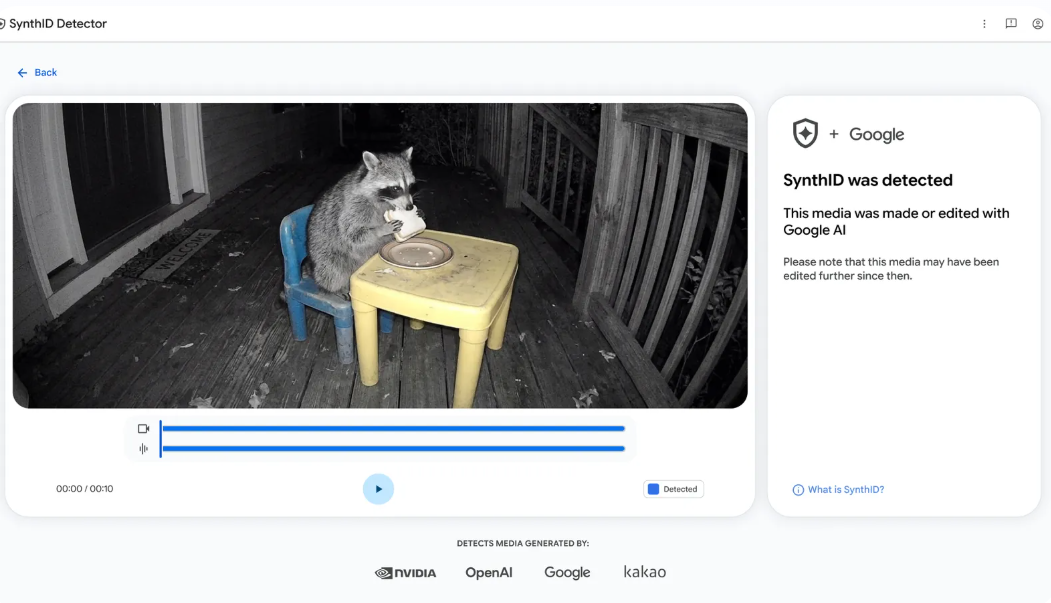Screen dimensions: 1051x603
Task: Open the What is SynthID? link
Action: (845, 490)
